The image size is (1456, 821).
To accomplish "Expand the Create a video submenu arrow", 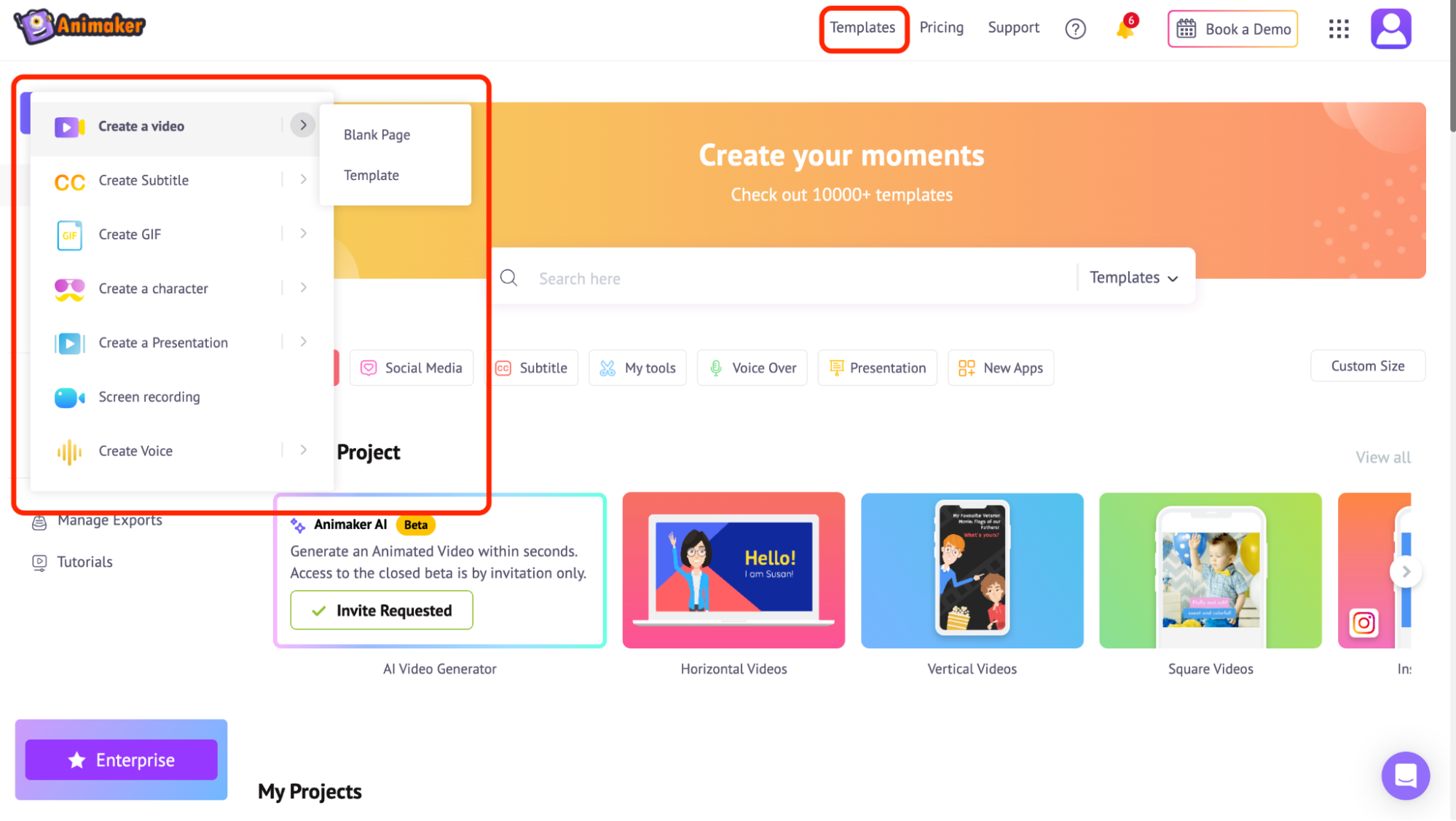I will point(302,125).
